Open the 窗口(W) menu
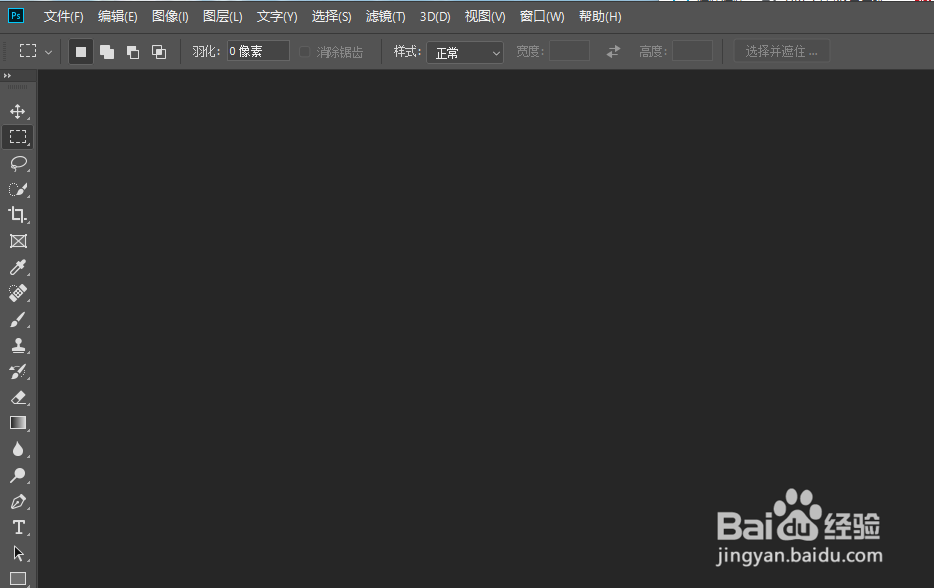Screen dimensions: 934x588 (x=542, y=17)
